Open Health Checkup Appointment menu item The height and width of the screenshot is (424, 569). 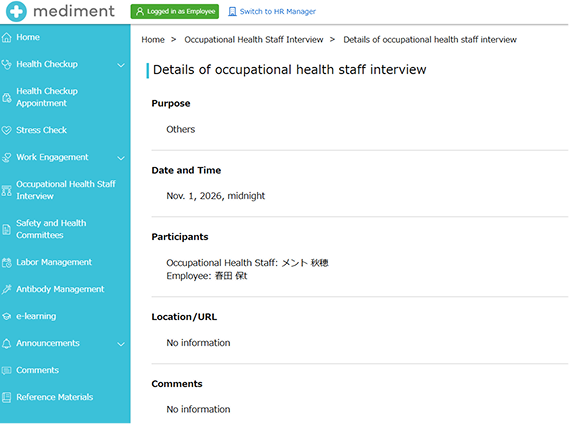pyautogui.click(x=47, y=97)
